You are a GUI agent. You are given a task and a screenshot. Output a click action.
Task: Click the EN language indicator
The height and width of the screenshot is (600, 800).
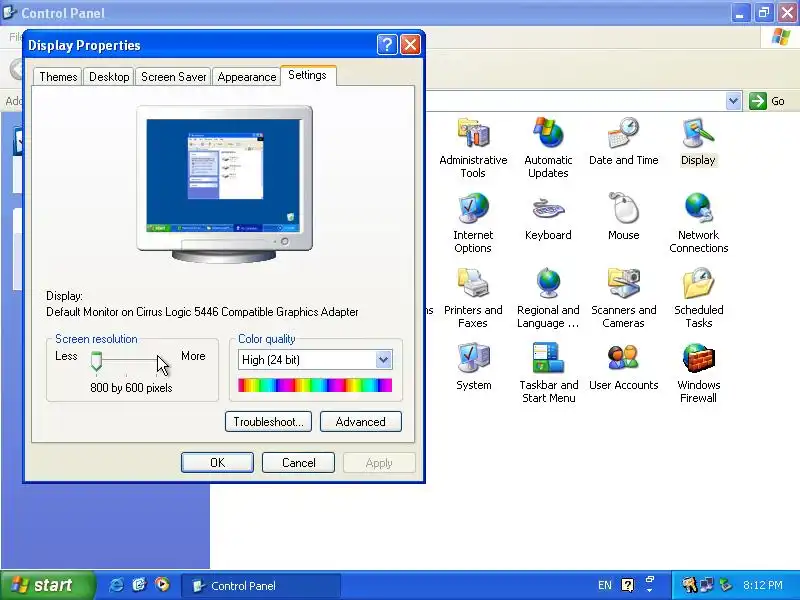click(x=605, y=585)
